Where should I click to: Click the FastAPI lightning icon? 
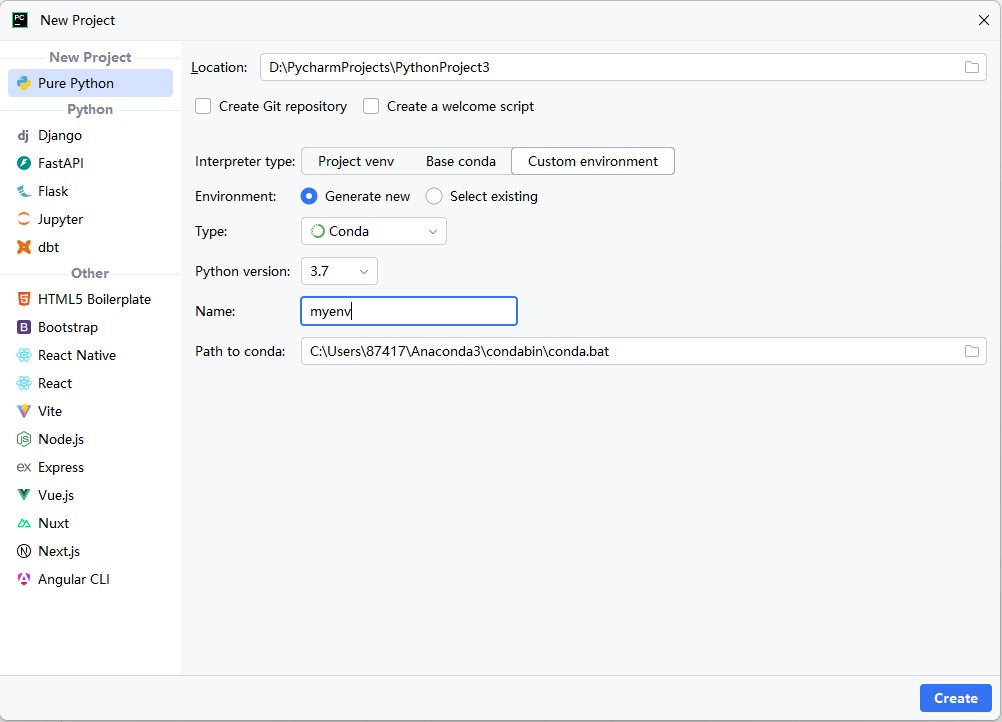24,163
